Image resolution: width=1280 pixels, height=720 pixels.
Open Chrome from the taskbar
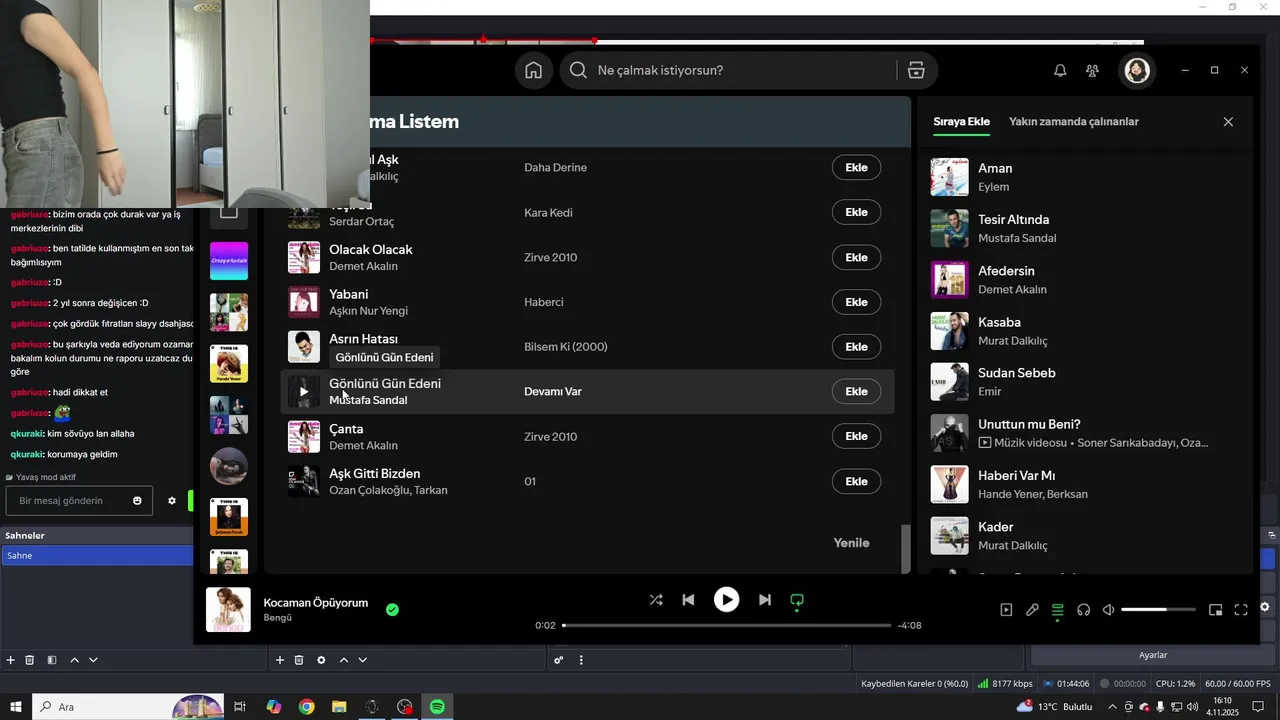(x=306, y=707)
